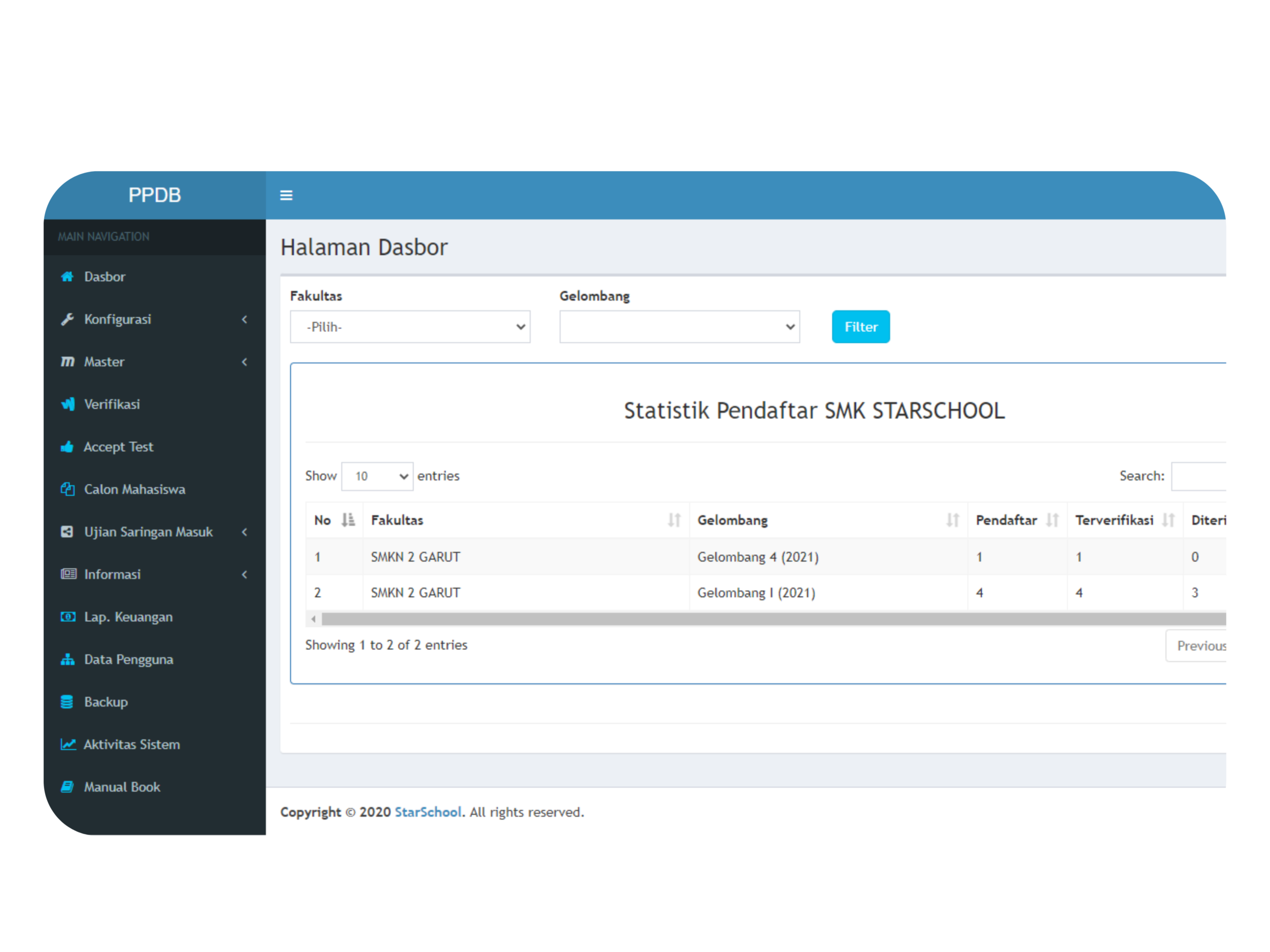
Task: Click the blue Filter button
Action: pyautogui.click(x=860, y=327)
